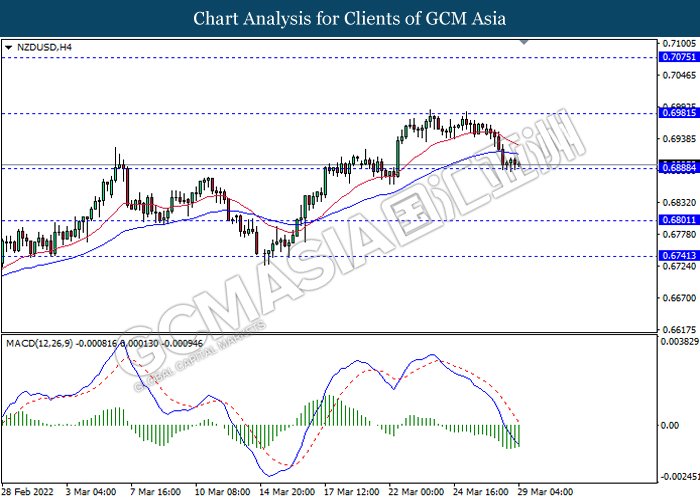This screenshot has height=500, width=700.
Task: Click the NZDUSD,H4 chart title
Action: point(44,47)
